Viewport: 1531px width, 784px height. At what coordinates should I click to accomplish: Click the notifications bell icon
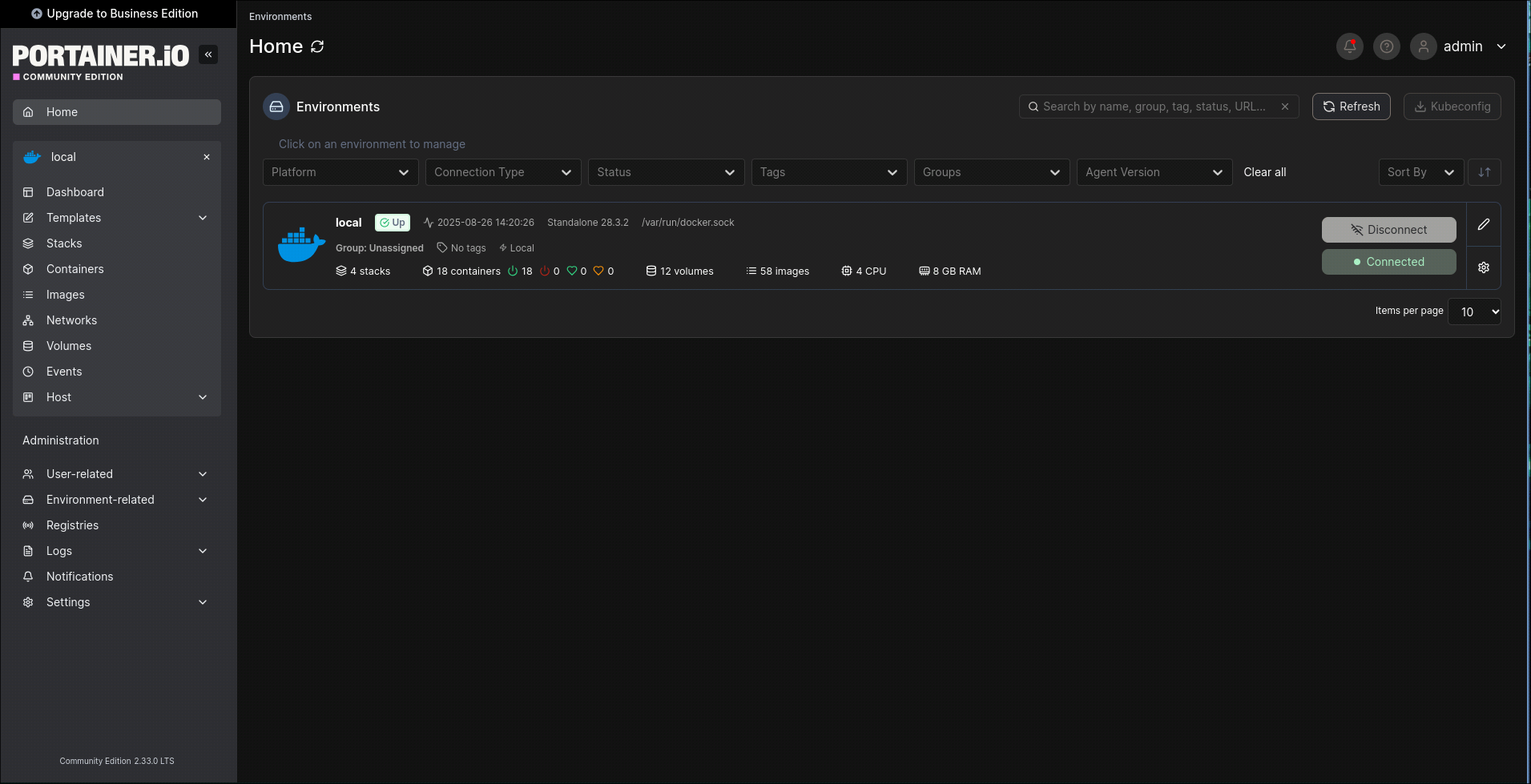(x=1349, y=46)
